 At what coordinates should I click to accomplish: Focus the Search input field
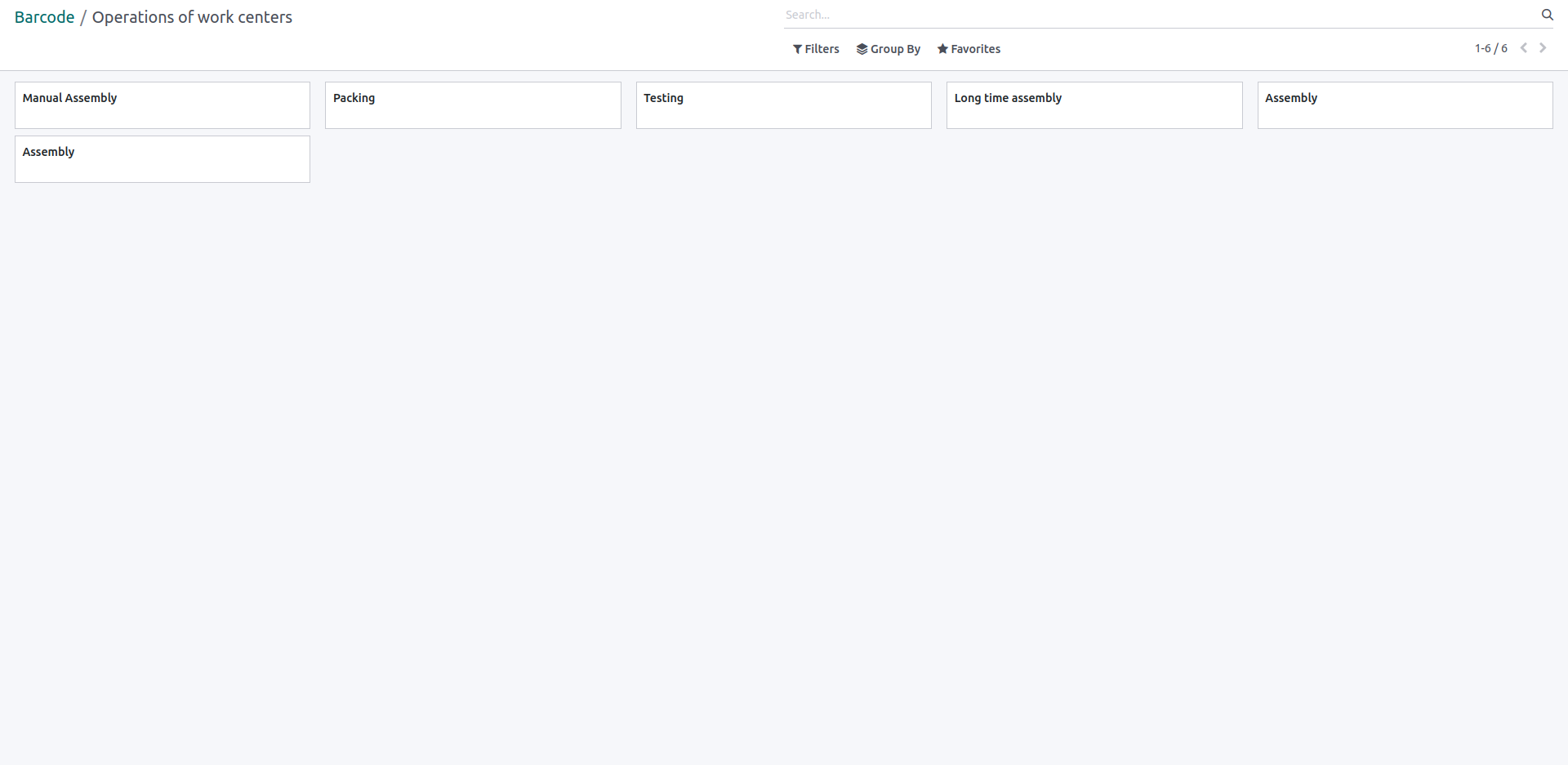[x=1160, y=15]
